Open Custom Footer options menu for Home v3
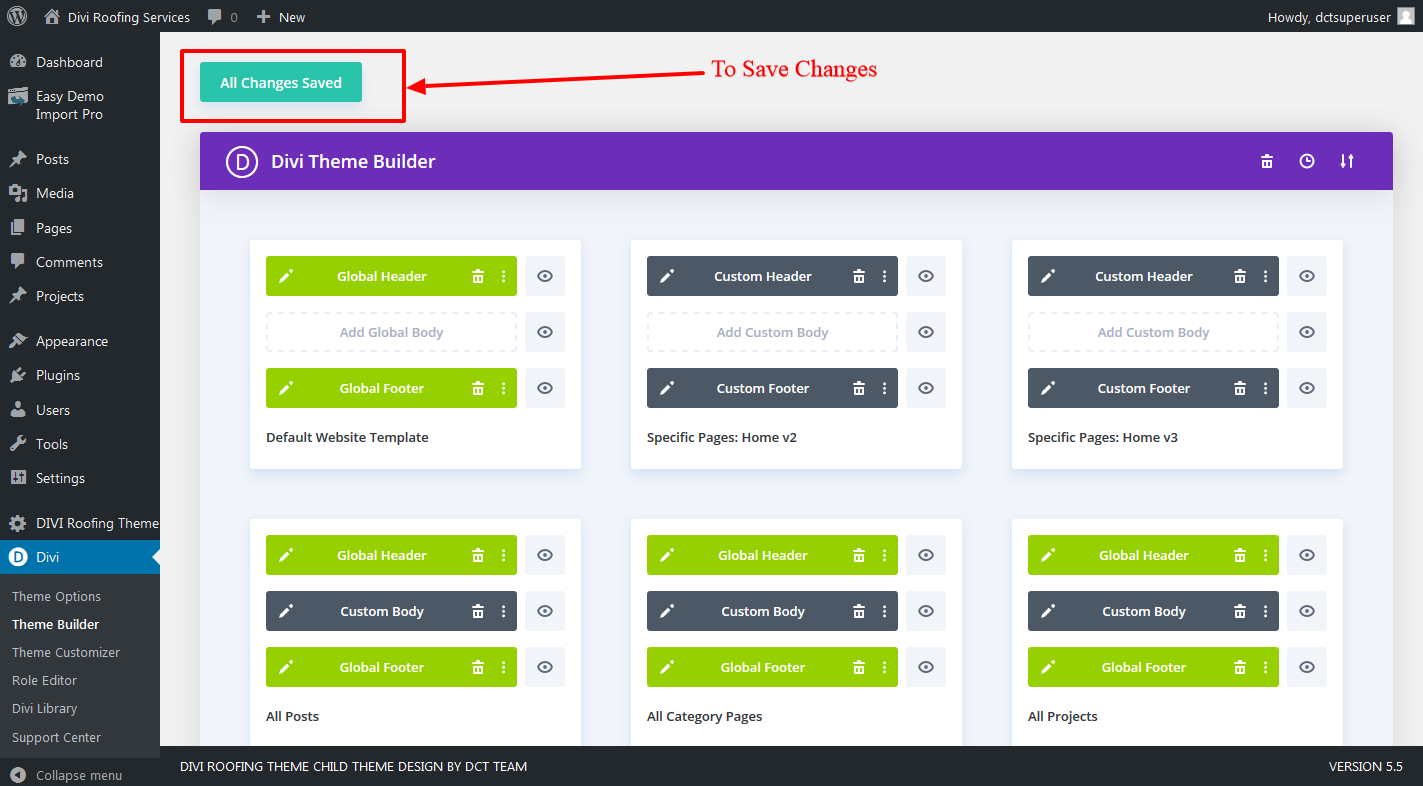 pos(1265,388)
